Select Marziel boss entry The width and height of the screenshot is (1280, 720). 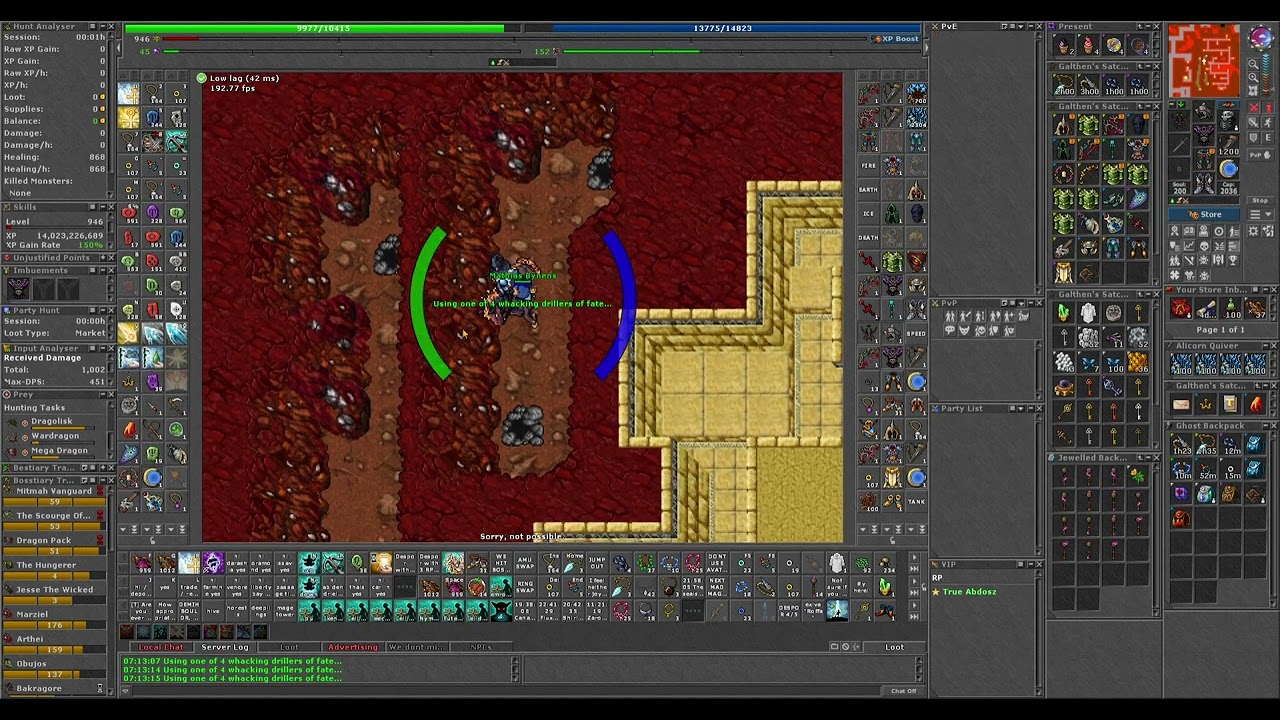54,618
